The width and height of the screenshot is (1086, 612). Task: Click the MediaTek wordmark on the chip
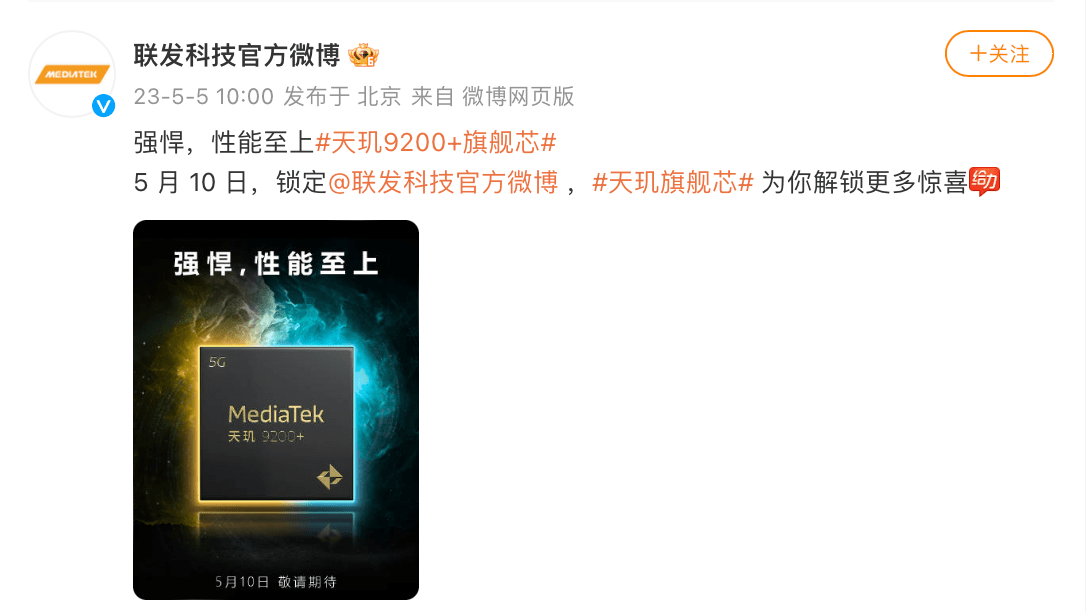coord(276,414)
